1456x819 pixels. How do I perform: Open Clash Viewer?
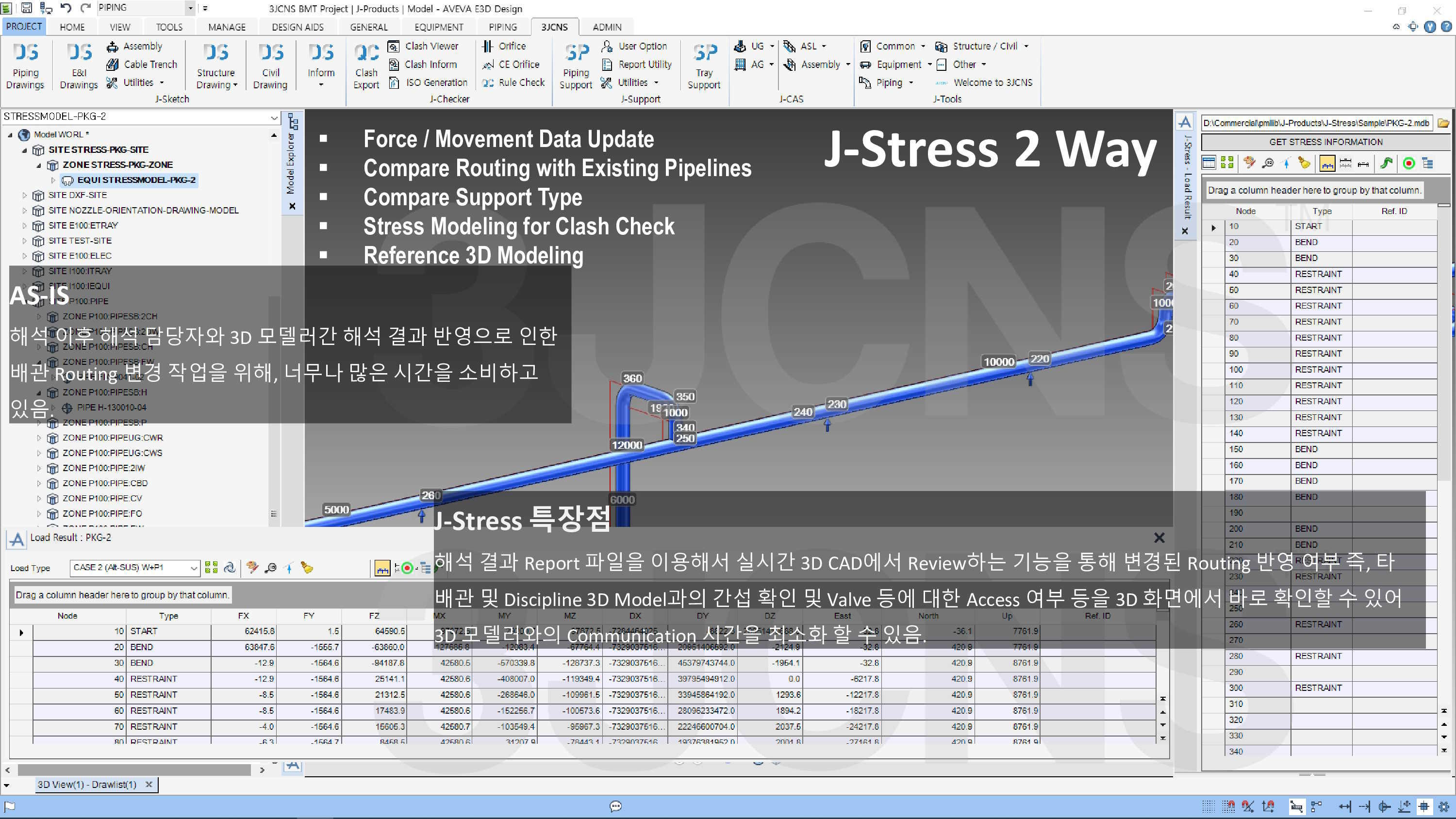[x=423, y=47]
